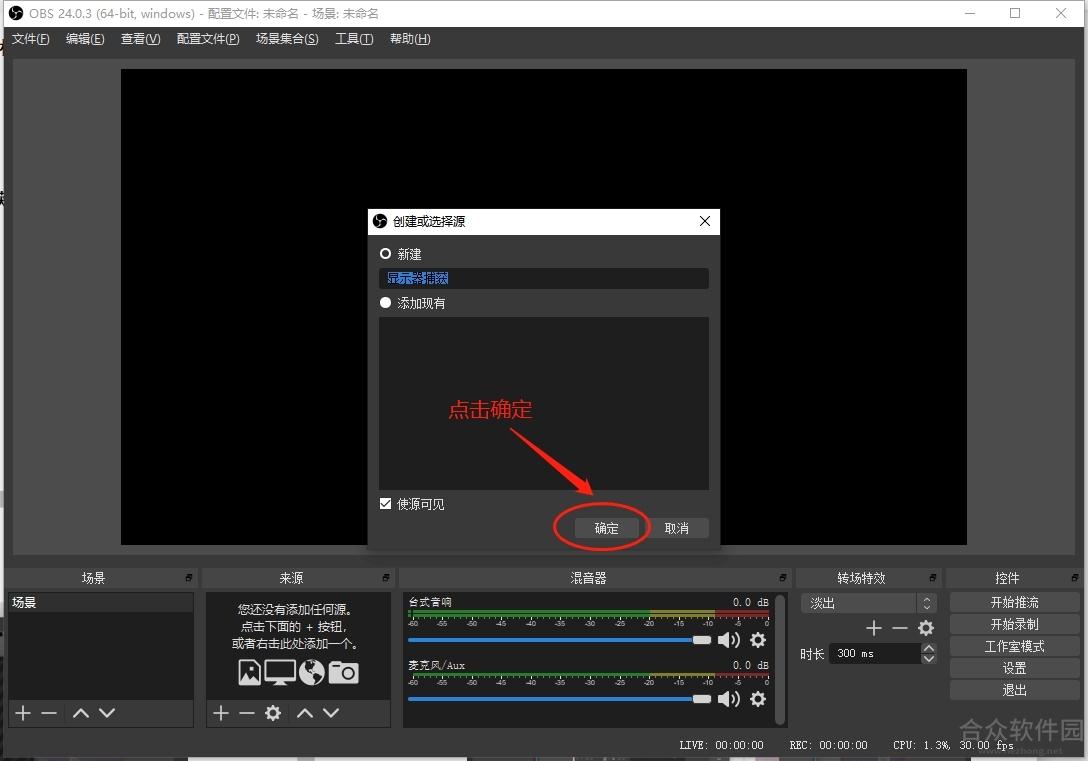The height and width of the screenshot is (761, 1088).
Task: Enable 工作室模式
Action: pyautogui.click(x=1014, y=646)
